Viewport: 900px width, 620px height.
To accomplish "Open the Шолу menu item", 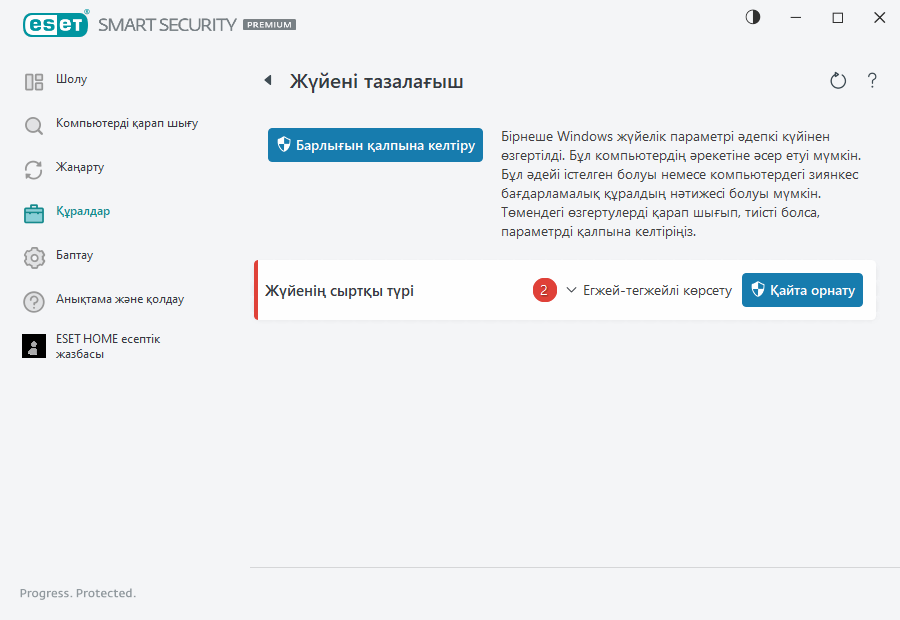I will coord(72,79).
